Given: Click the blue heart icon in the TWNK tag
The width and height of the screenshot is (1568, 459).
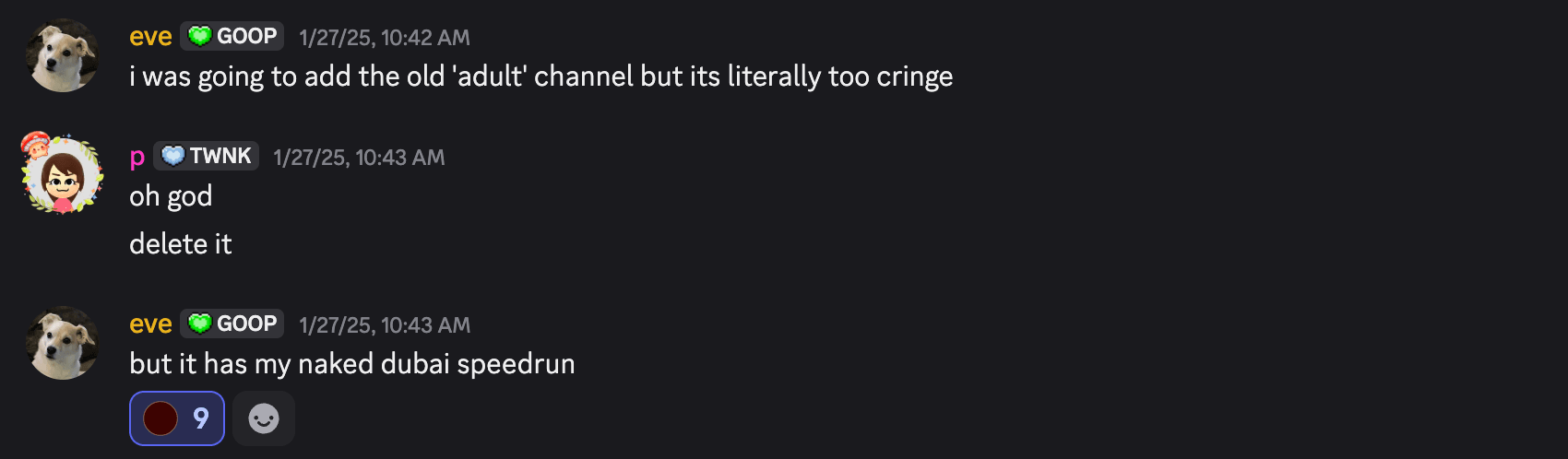Looking at the screenshot, I should click(172, 156).
